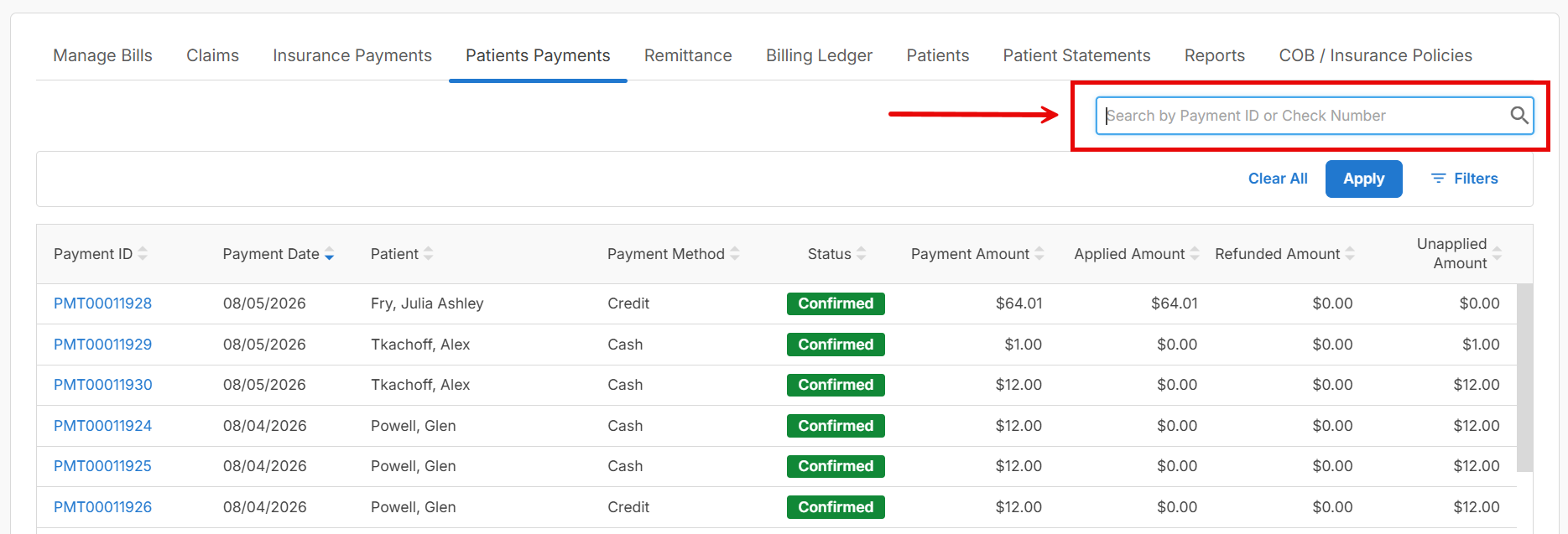
Task: Click the Payment Method column header
Action: (666, 254)
